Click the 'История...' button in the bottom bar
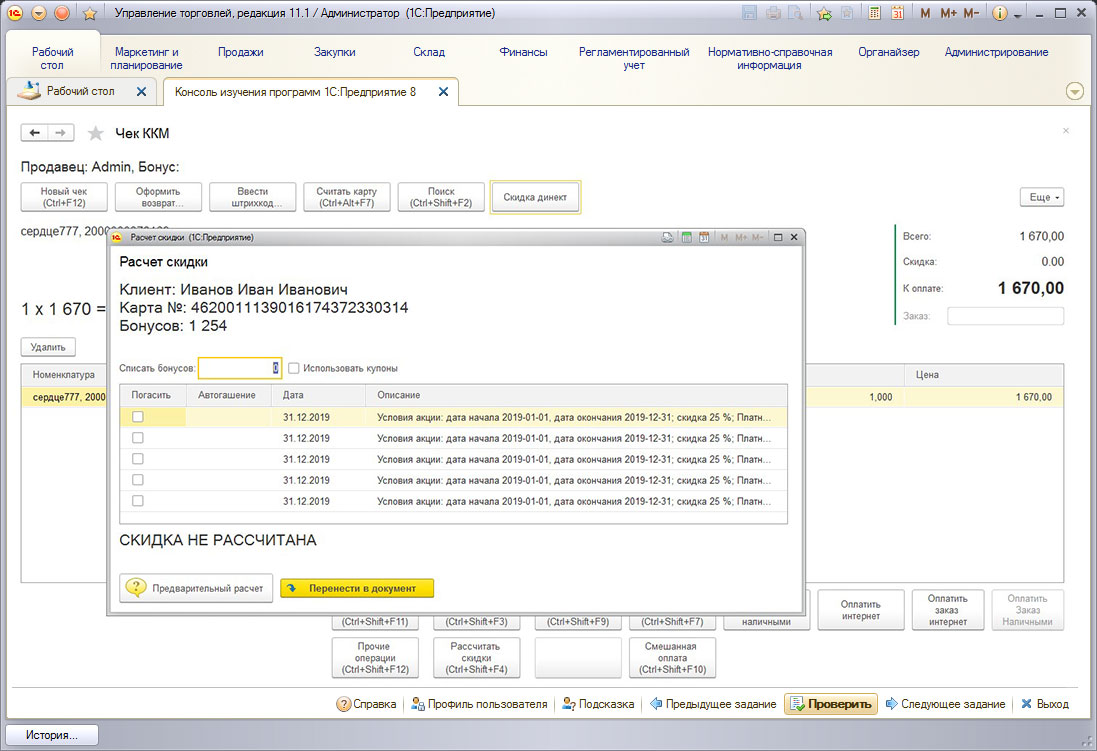This screenshot has height=751, width=1097. [55, 735]
